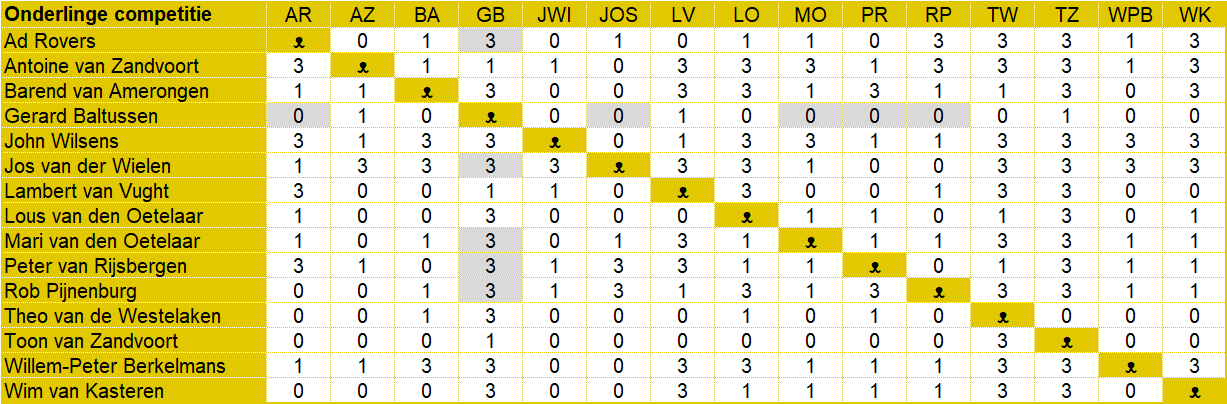Select the JWI column header
This screenshot has width=1227, height=404.
554,16
